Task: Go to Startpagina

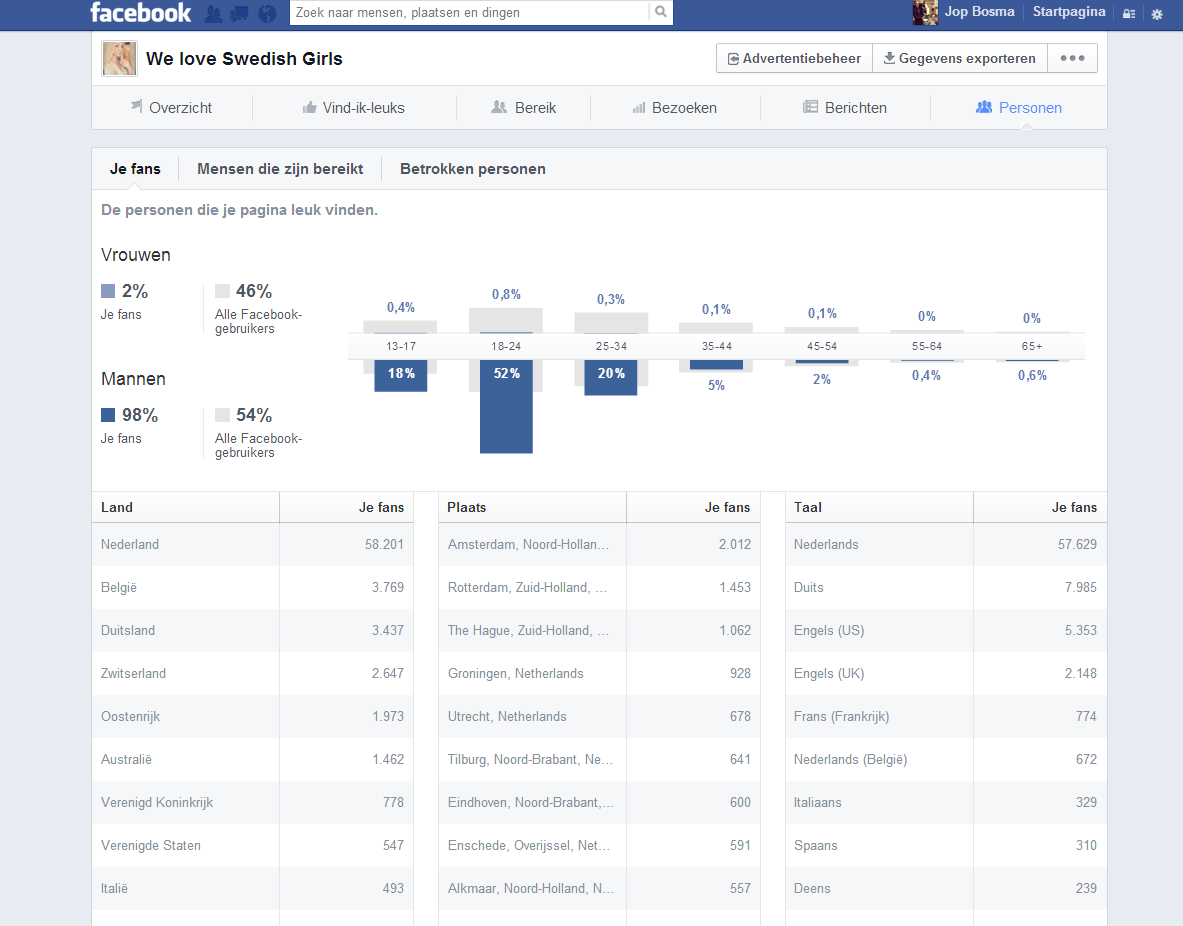Action: [x=1068, y=12]
